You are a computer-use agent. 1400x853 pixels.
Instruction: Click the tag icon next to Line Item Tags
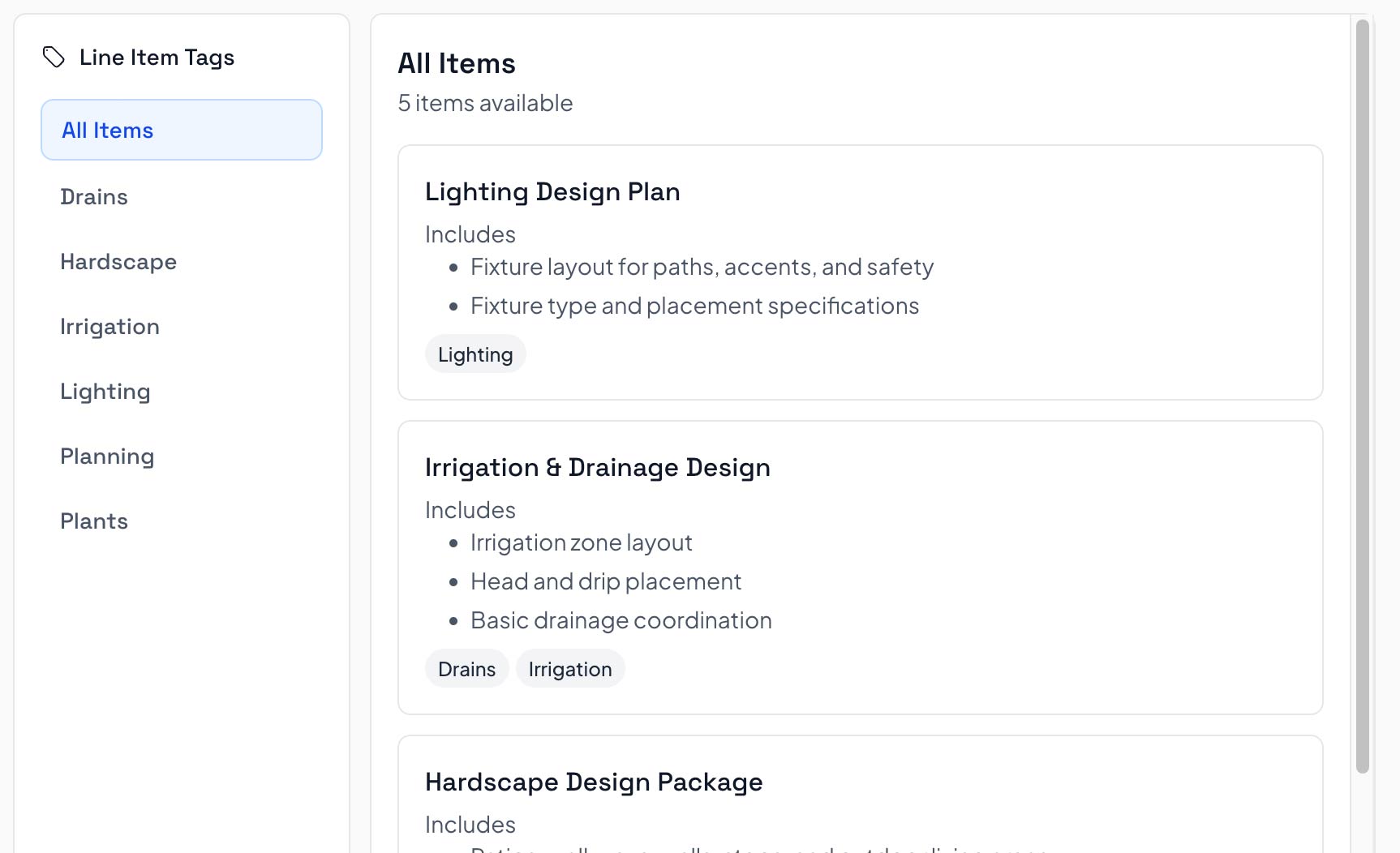pyautogui.click(x=54, y=57)
